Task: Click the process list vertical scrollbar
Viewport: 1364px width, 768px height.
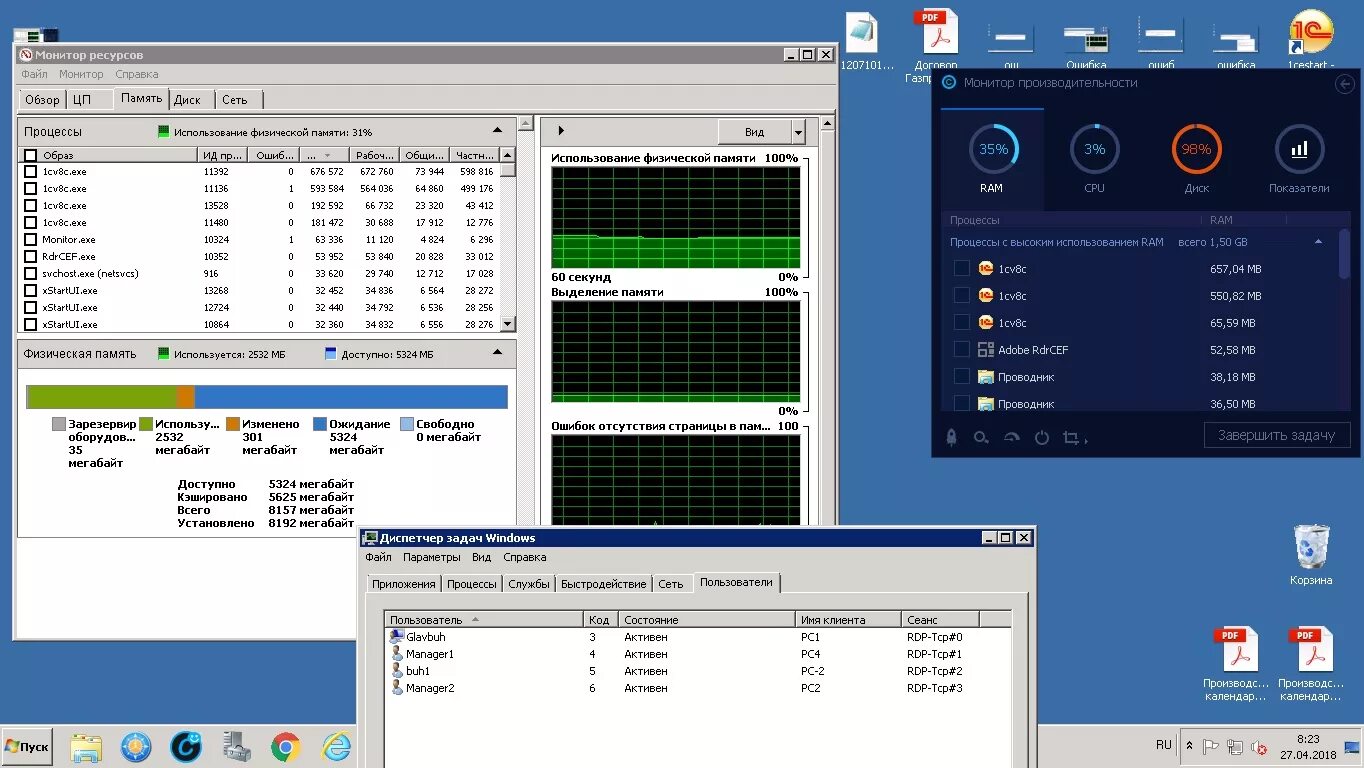Action: coord(507,240)
